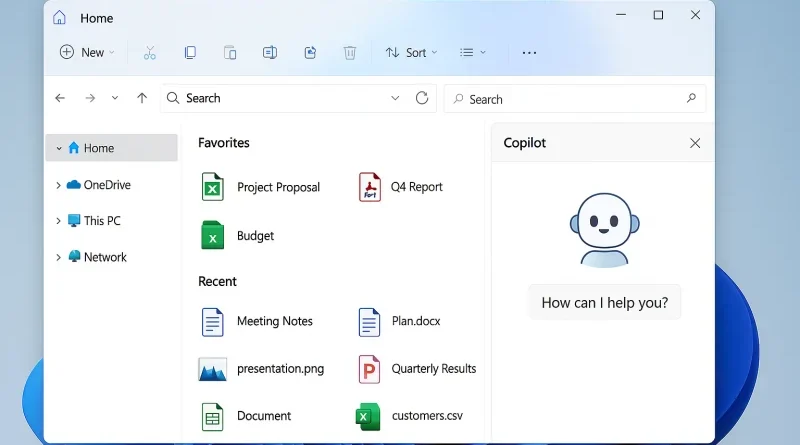
Task: Click the right-hand Search input box
Action: pyautogui.click(x=575, y=98)
